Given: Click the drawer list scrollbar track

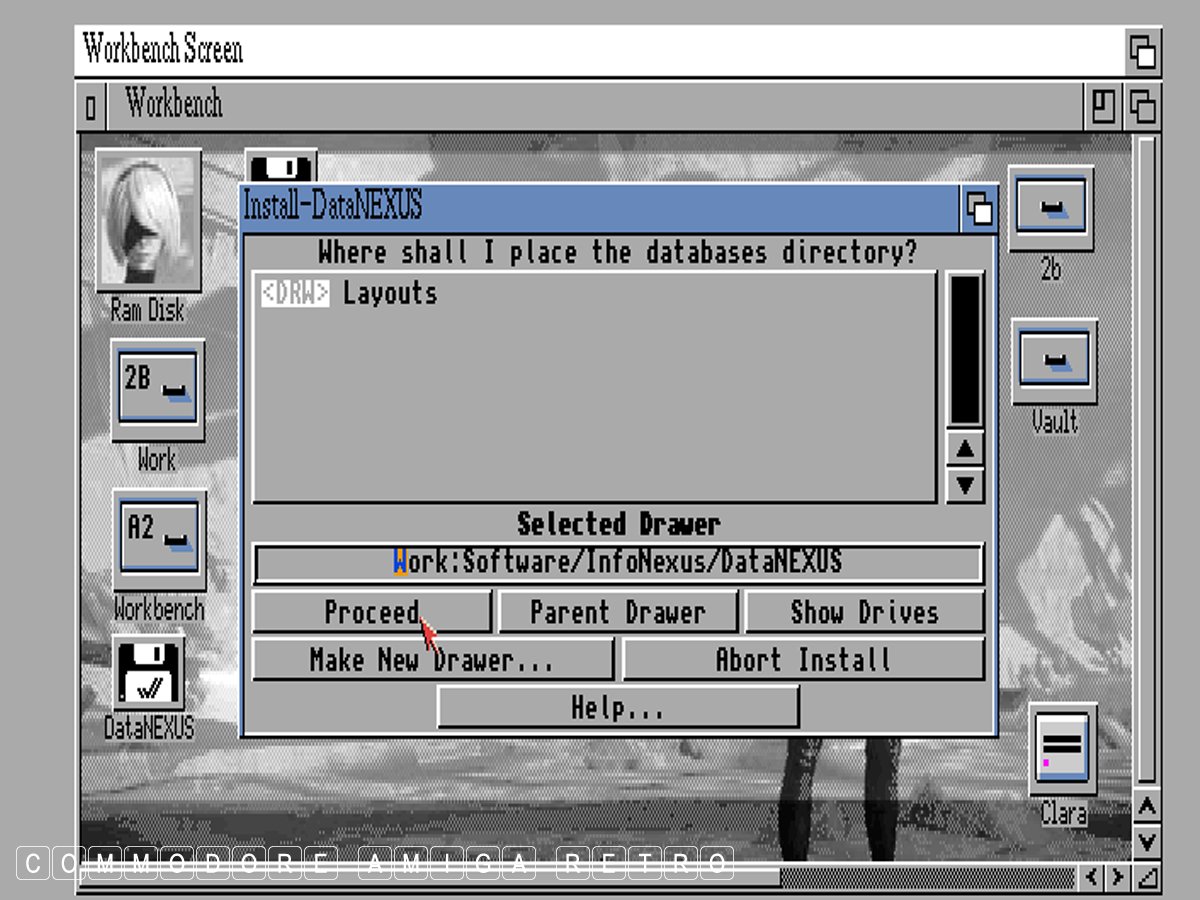Looking at the screenshot, I should tap(965, 350).
